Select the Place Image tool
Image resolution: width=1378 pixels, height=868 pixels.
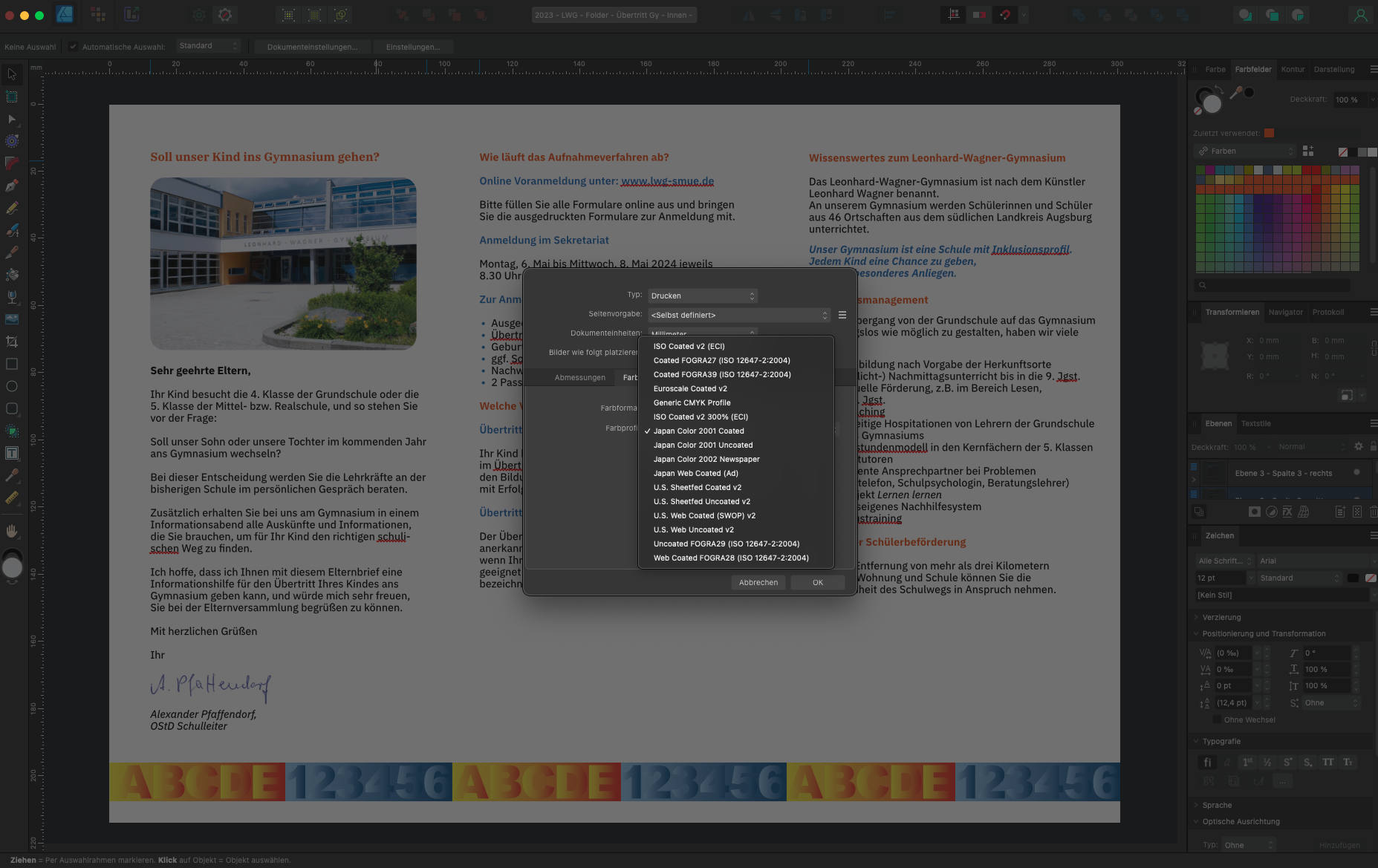coord(12,319)
